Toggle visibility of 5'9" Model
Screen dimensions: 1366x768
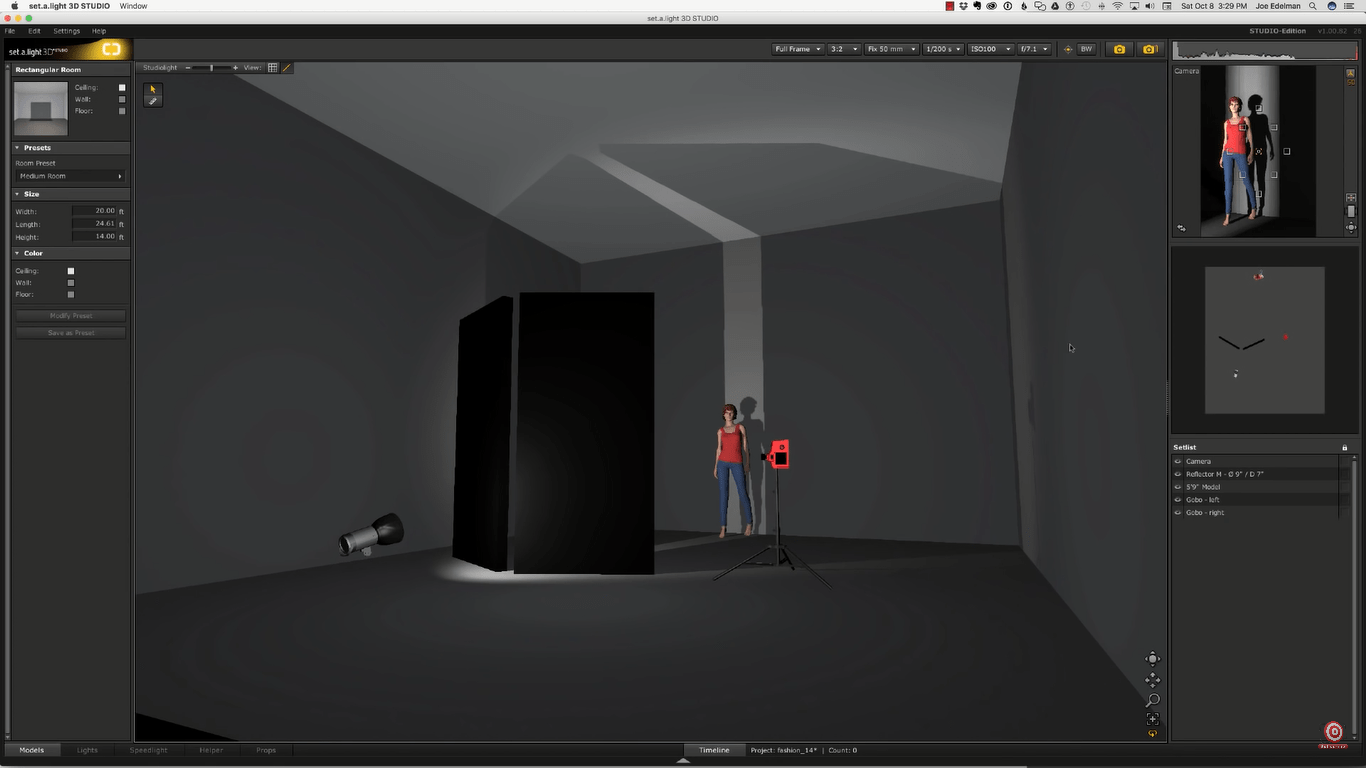click(1178, 487)
